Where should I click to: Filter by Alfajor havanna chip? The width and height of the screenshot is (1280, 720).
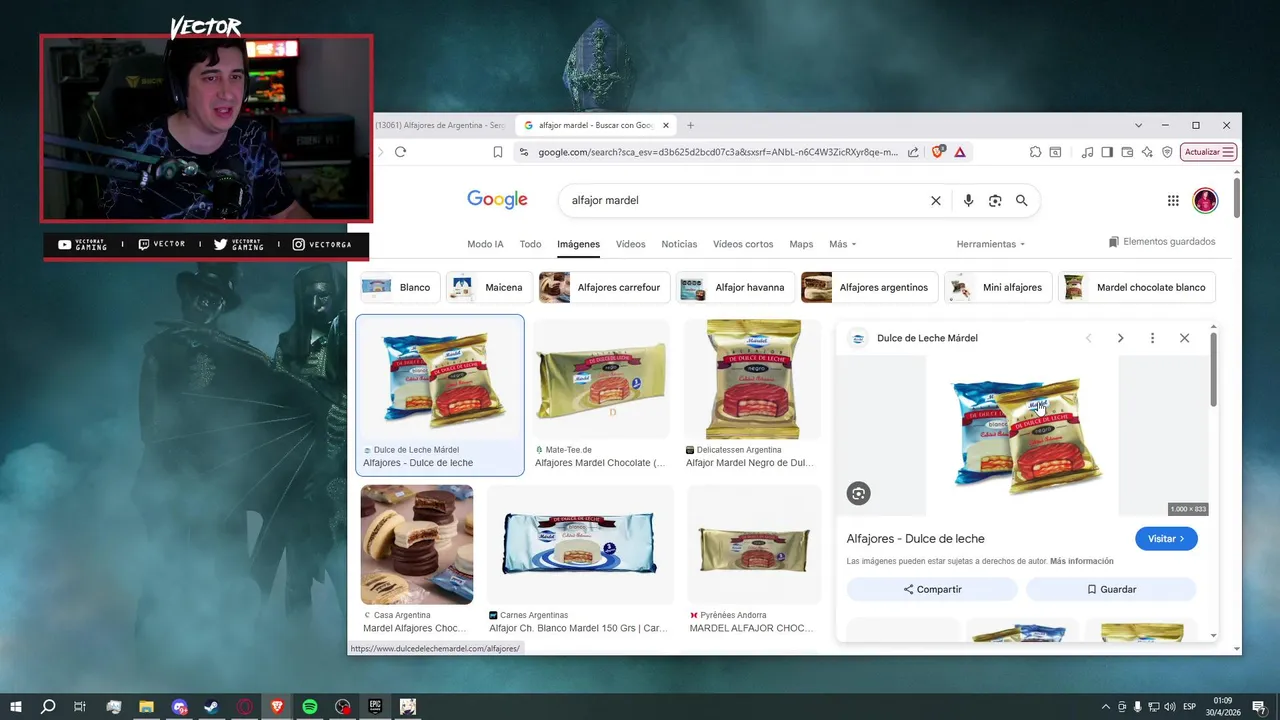[735, 287]
